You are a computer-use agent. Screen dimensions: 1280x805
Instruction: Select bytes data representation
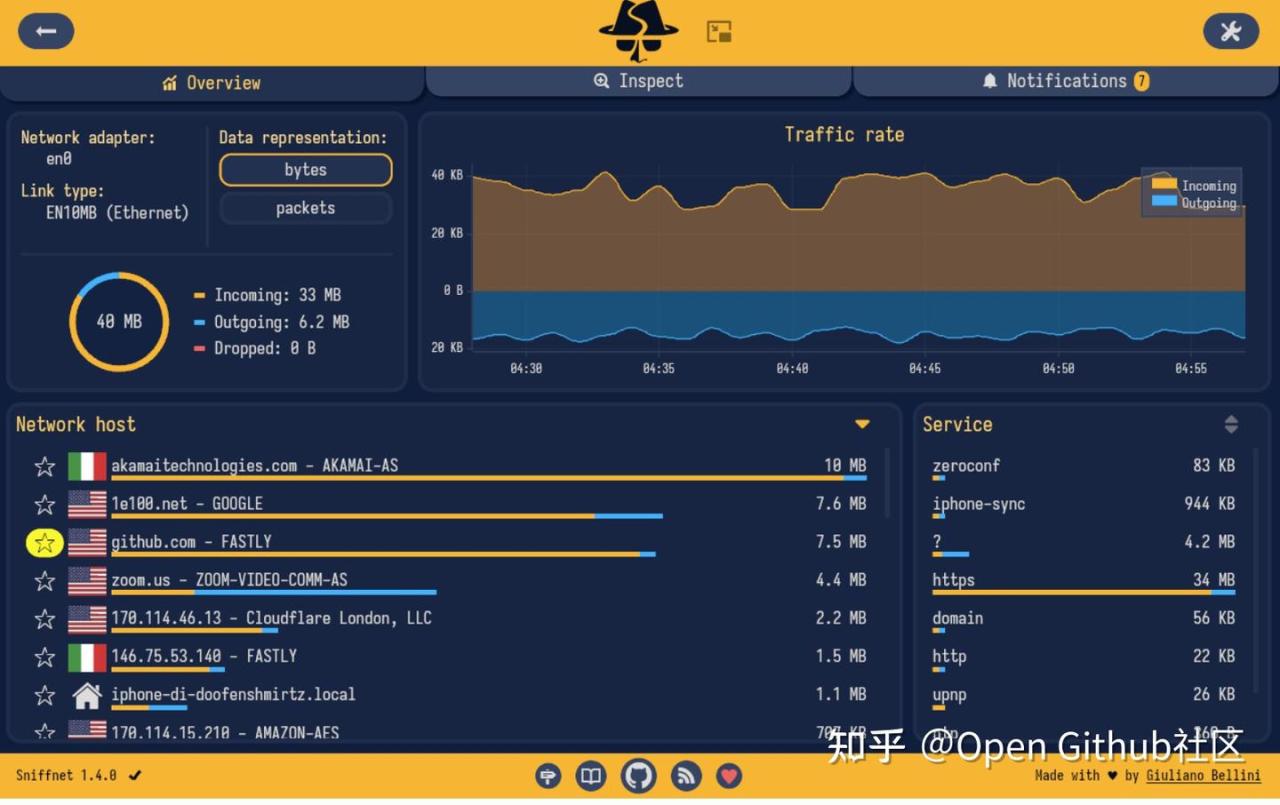point(306,170)
